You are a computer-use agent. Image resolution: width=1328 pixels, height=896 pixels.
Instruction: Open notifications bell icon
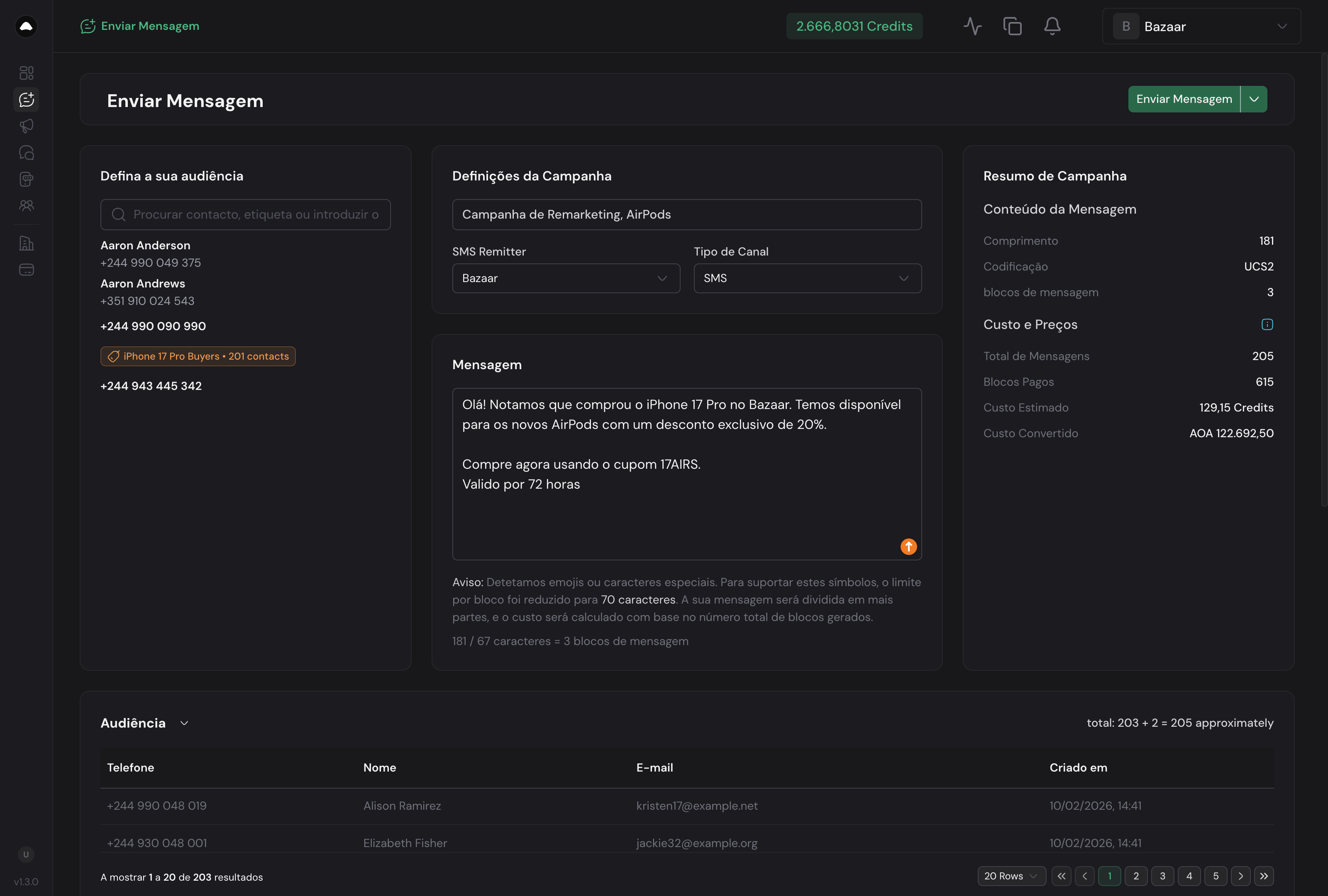(1052, 26)
